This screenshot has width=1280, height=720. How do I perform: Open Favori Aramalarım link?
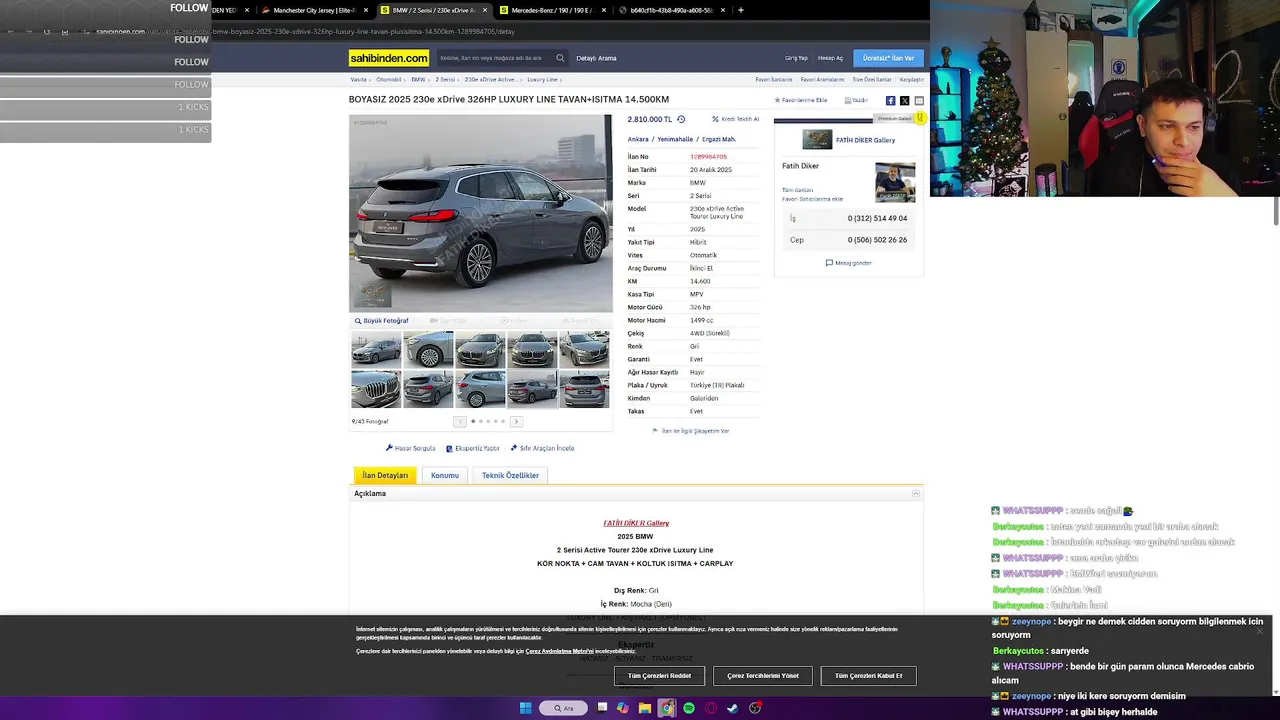tap(822, 79)
